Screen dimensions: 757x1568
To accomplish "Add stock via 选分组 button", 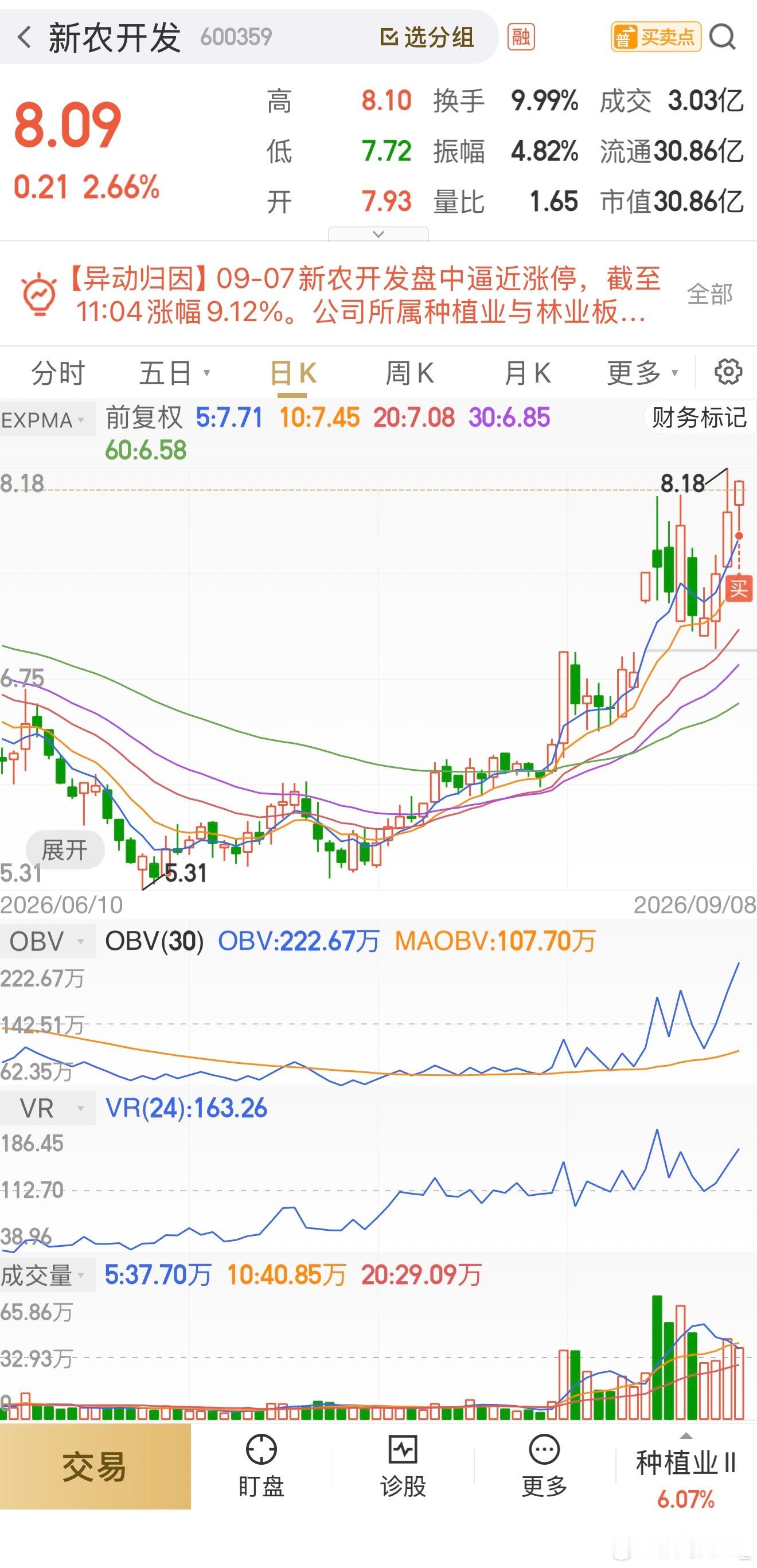I will tap(427, 37).
